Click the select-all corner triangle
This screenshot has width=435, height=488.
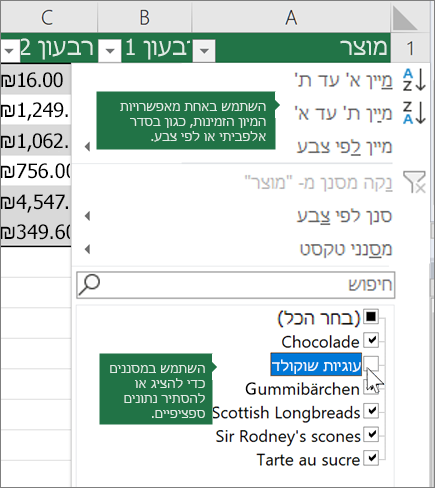[404, 19]
